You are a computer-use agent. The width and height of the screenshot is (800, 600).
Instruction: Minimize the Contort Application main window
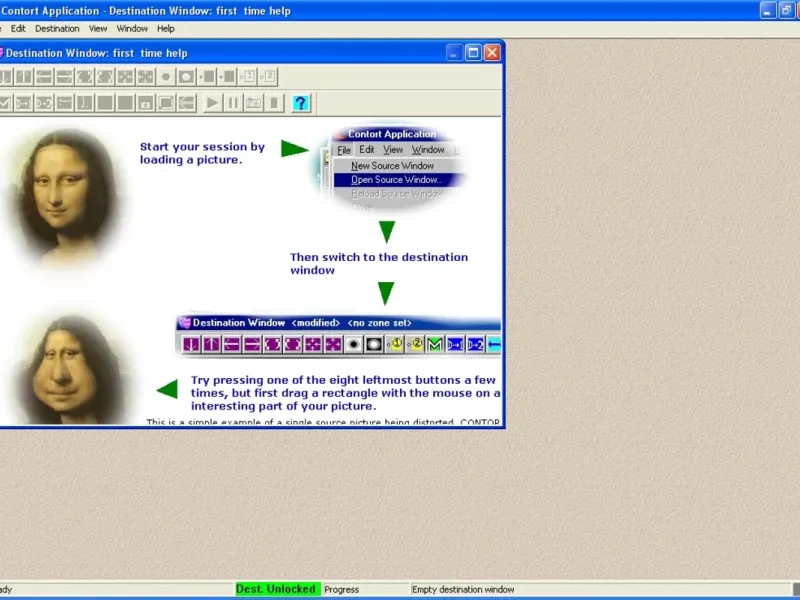point(768,10)
